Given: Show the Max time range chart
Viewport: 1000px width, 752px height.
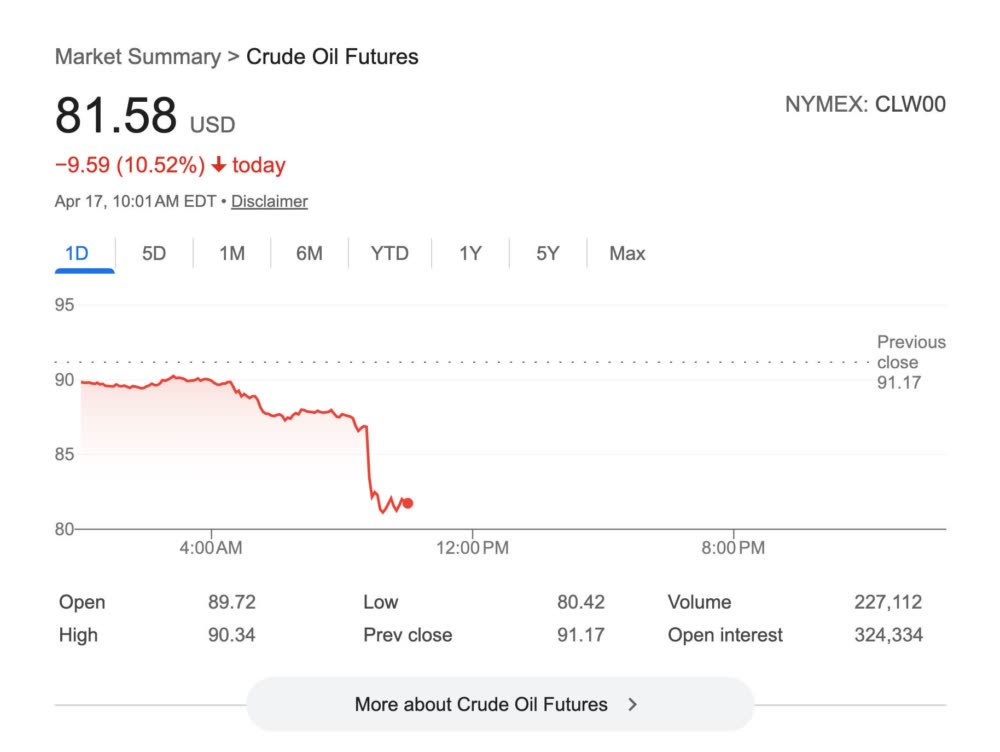Looking at the screenshot, I should (627, 254).
